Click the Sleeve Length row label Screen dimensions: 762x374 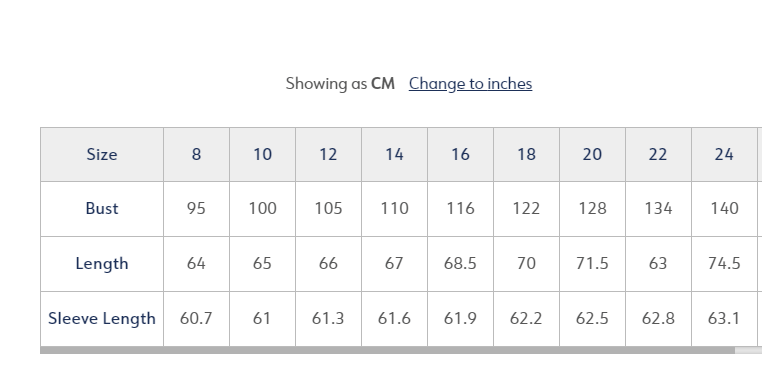[102, 319]
